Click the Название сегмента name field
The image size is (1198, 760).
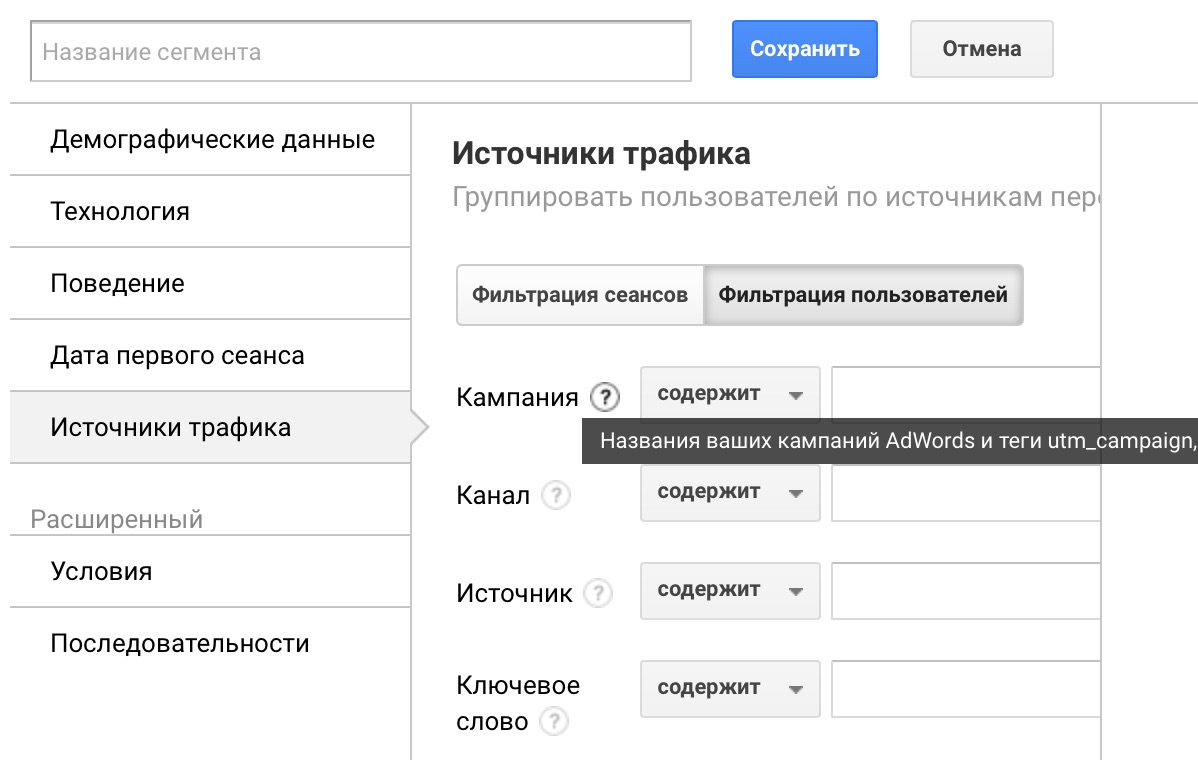click(360, 48)
